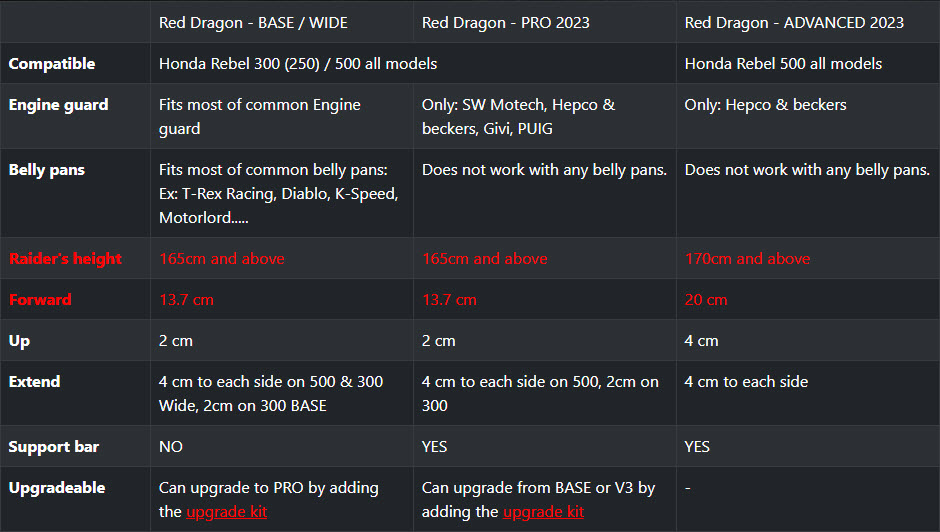Viewport: 940px width, 532px height.
Task: Click the Compatible row label
Action: pos(52,64)
